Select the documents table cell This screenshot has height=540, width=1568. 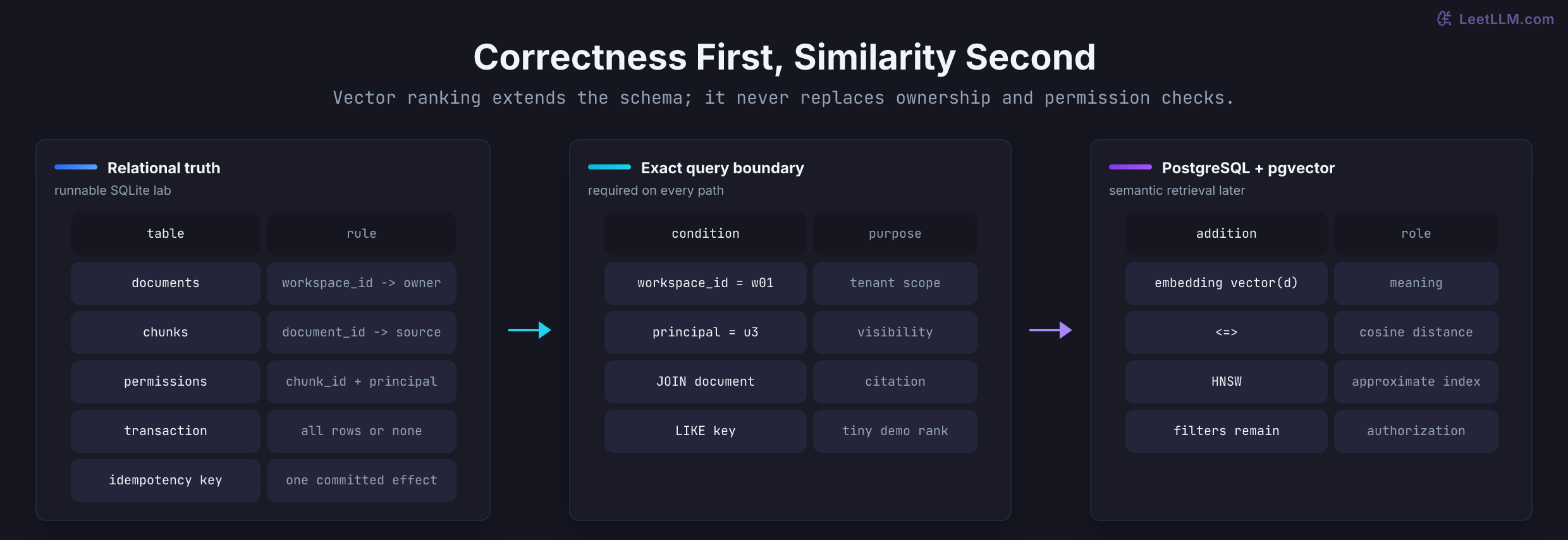tap(166, 283)
